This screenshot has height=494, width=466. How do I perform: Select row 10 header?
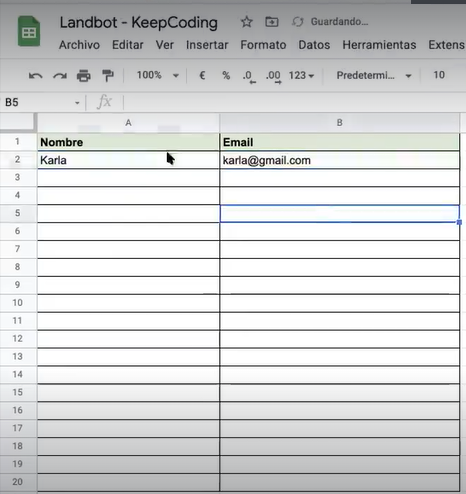click(18, 303)
